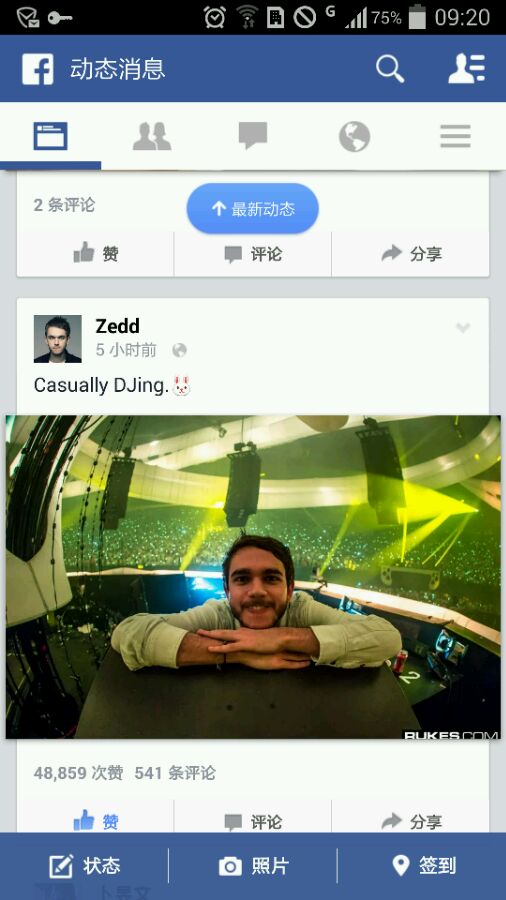
Task: View the 541 comments on Zedd's post
Action: [175, 773]
